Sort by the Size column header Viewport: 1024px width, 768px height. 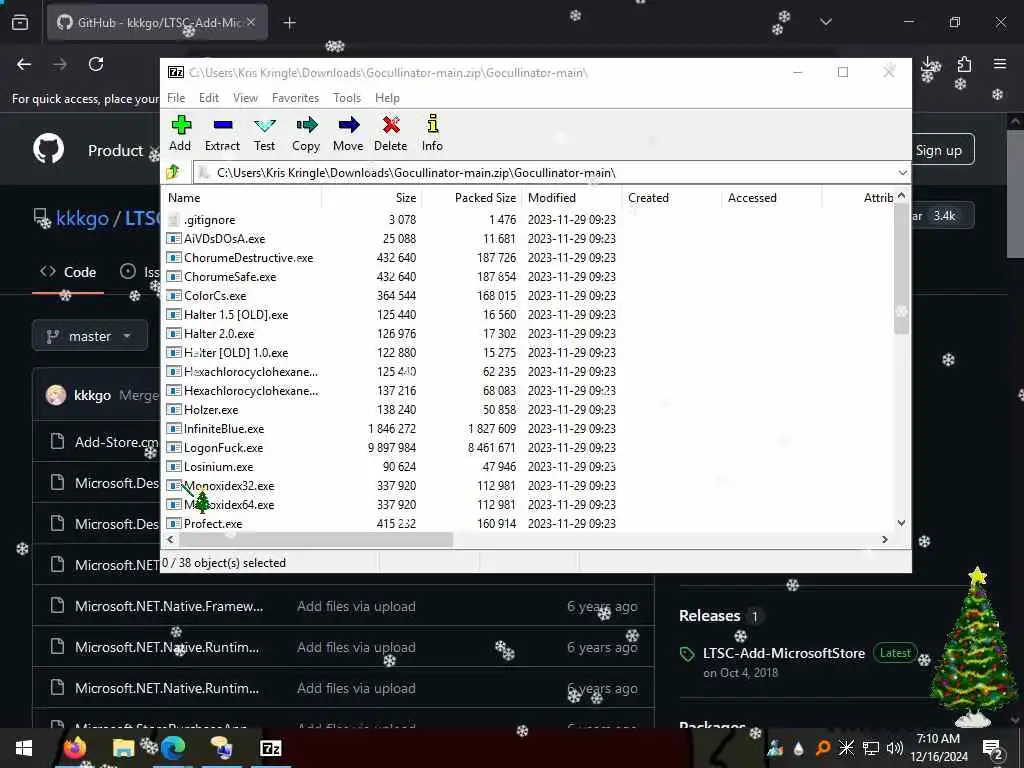pyautogui.click(x=371, y=198)
